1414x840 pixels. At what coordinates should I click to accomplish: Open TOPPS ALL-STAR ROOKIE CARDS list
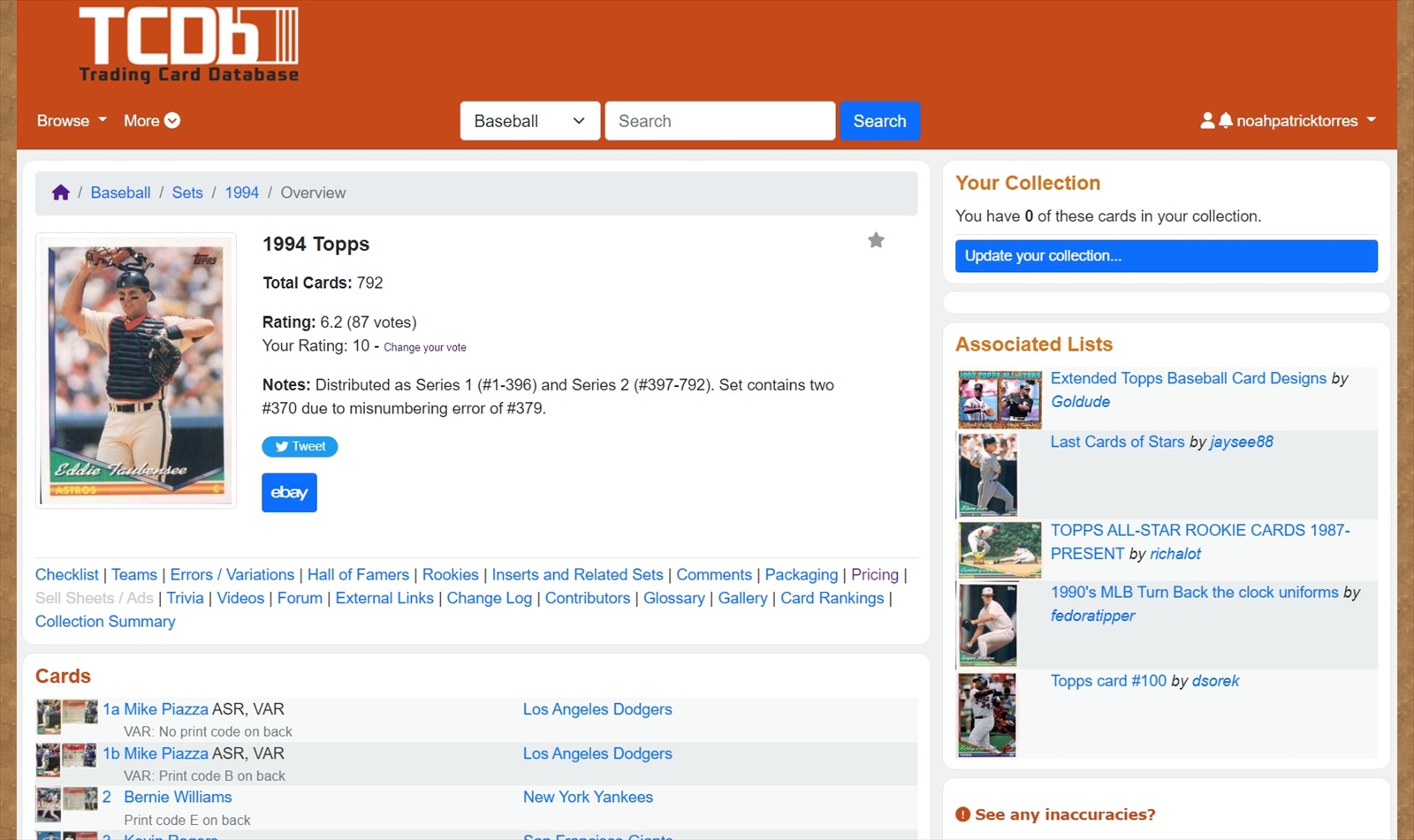click(1200, 541)
